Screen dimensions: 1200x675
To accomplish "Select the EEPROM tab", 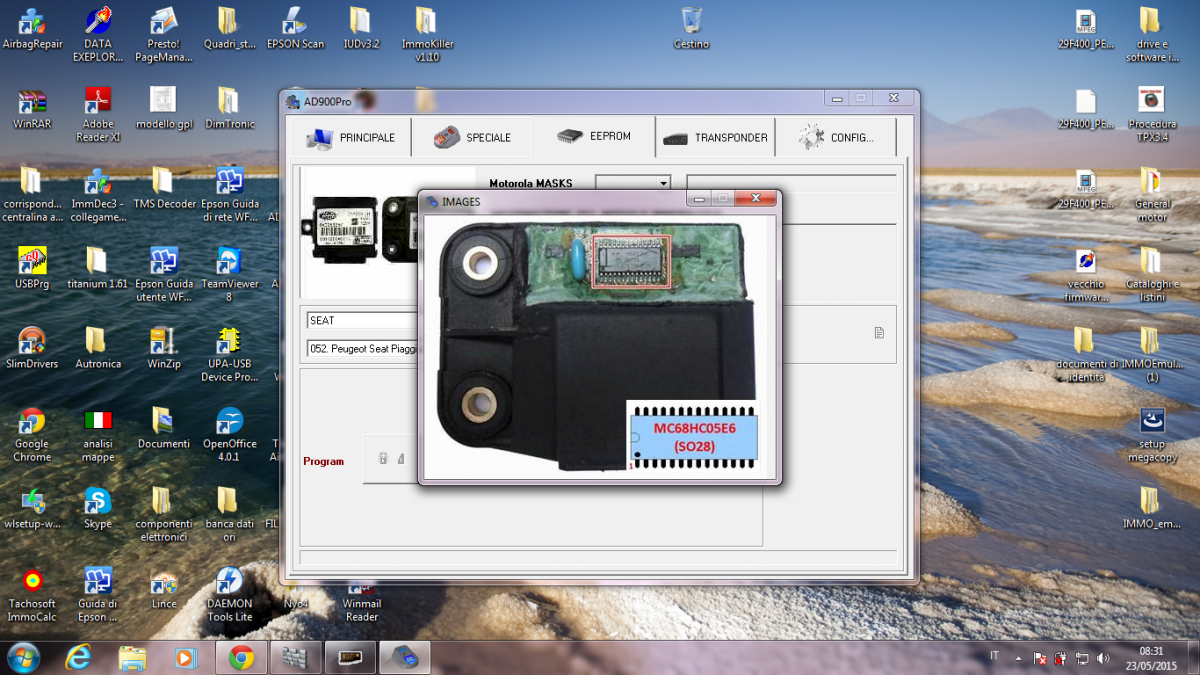I will pos(594,136).
